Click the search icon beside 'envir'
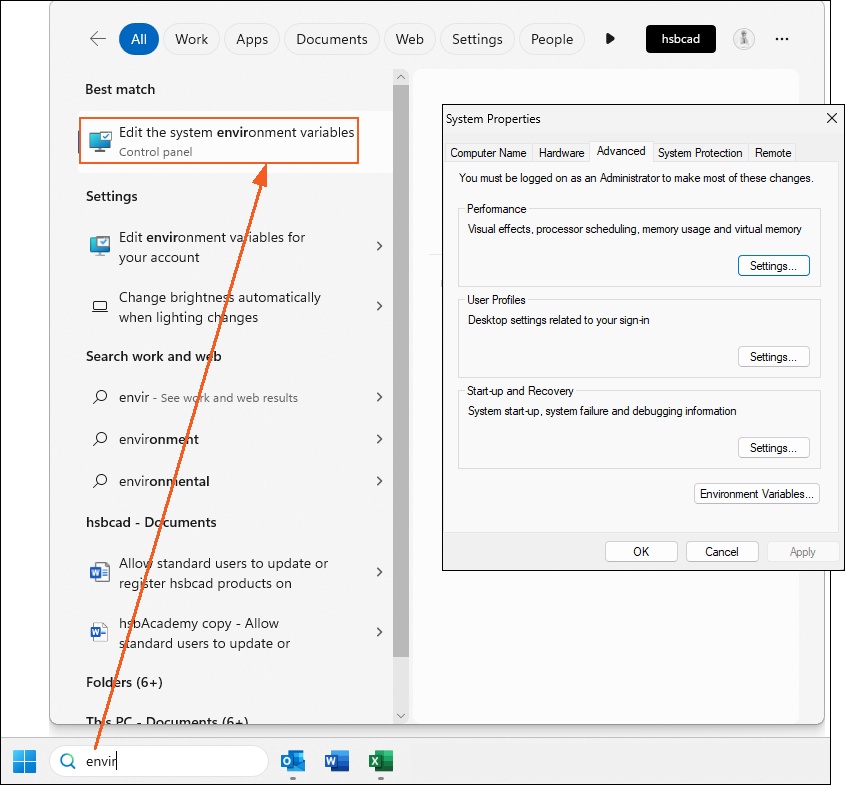 pyautogui.click(x=100, y=397)
